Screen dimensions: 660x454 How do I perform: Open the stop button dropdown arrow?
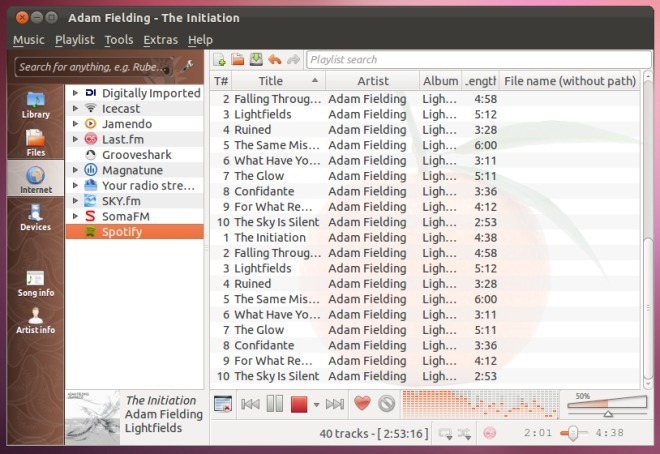(317, 405)
